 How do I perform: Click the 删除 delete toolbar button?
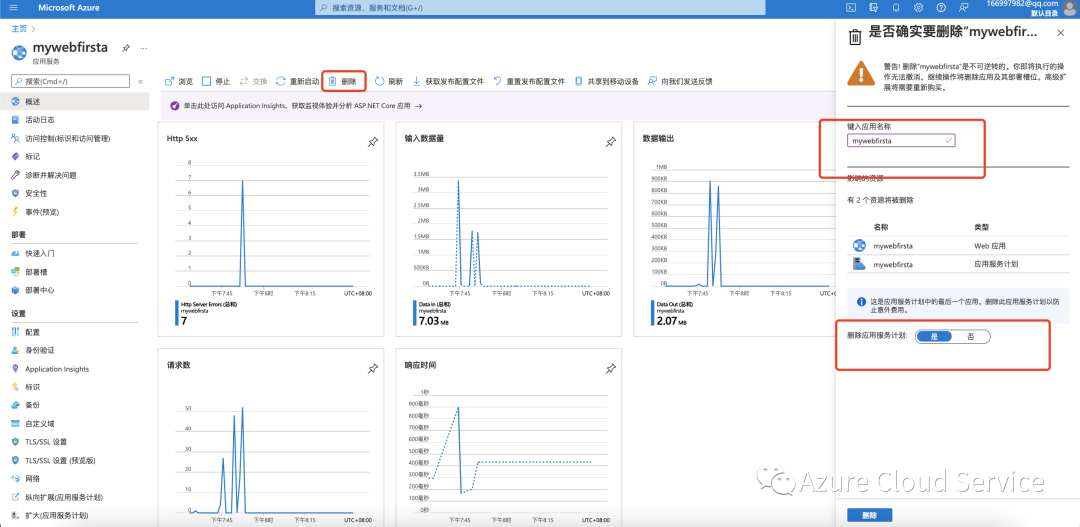(x=343, y=81)
